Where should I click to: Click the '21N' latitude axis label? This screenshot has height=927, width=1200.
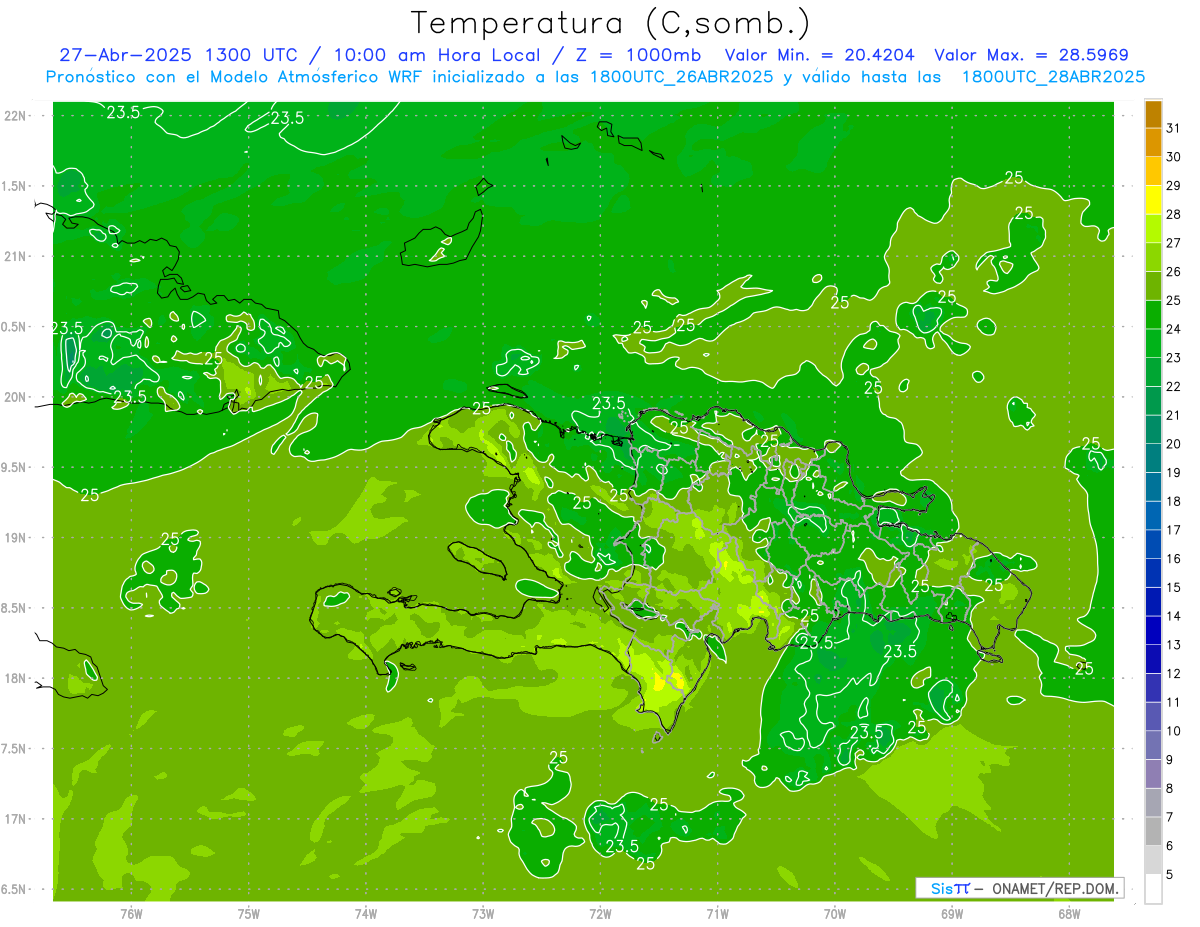[16, 256]
